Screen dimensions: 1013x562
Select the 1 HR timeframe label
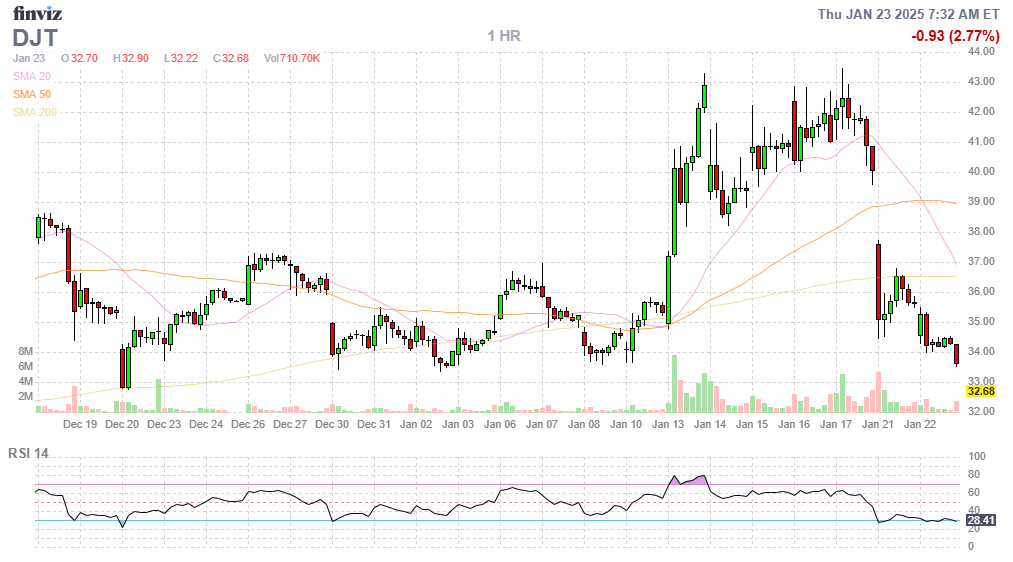click(x=504, y=36)
